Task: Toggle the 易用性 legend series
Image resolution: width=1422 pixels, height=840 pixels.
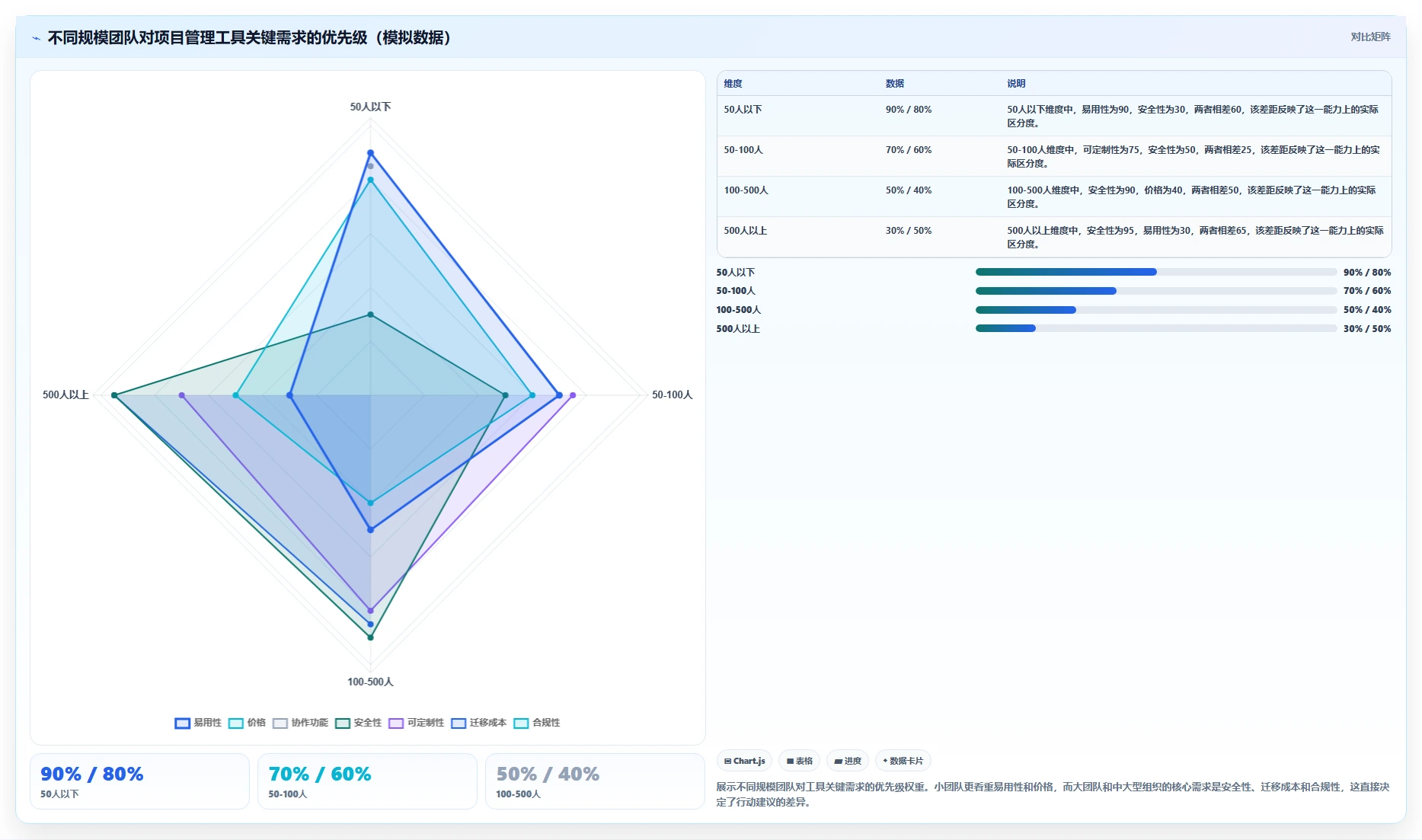Action: click(x=198, y=723)
